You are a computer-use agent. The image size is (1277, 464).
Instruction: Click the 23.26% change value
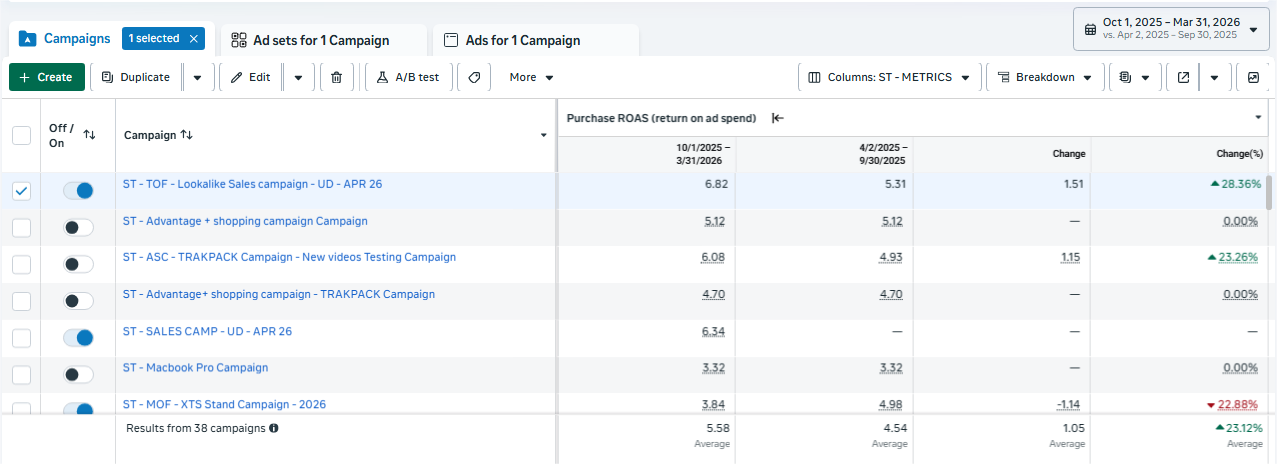click(x=1233, y=257)
